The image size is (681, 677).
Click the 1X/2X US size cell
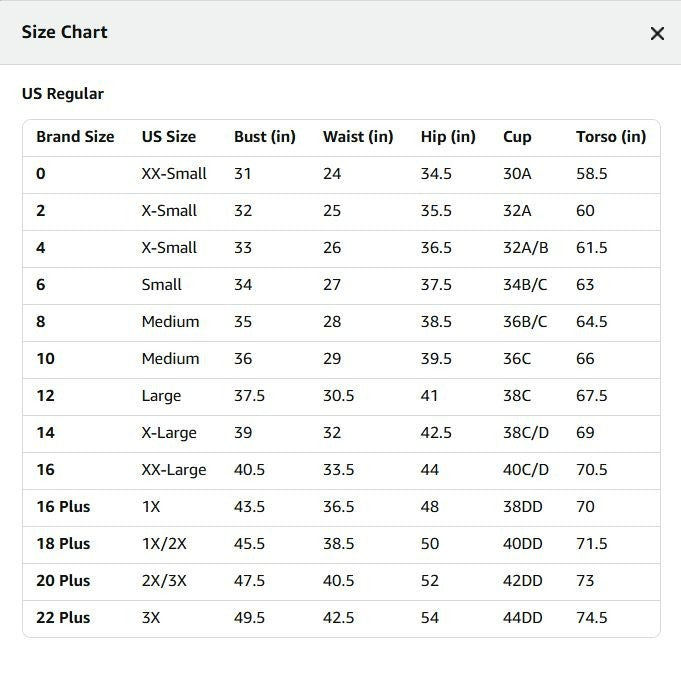(164, 544)
